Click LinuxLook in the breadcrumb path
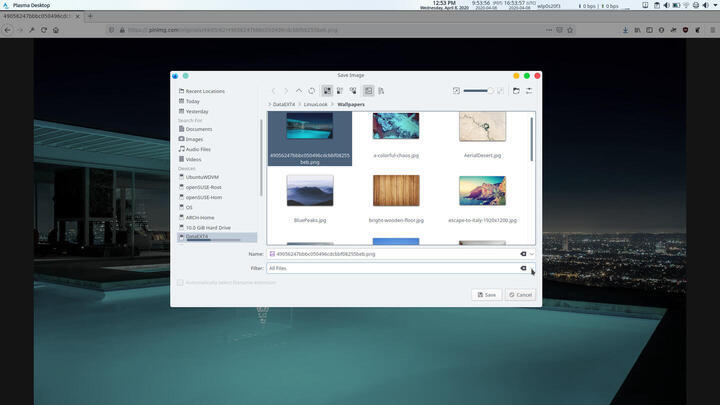 (x=315, y=105)
